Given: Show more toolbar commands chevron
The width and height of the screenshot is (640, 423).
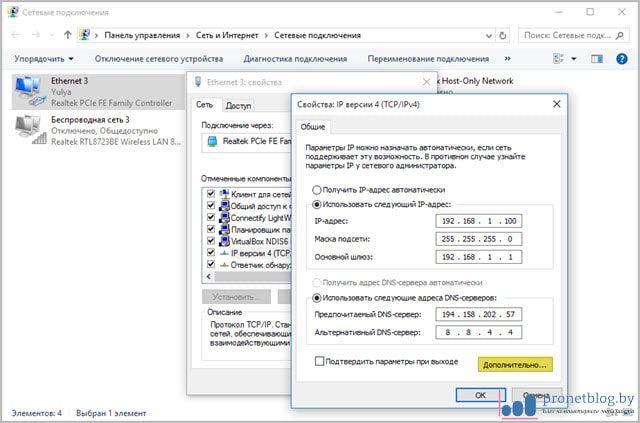Looking at the screenshot, I should tap(507, 58).
